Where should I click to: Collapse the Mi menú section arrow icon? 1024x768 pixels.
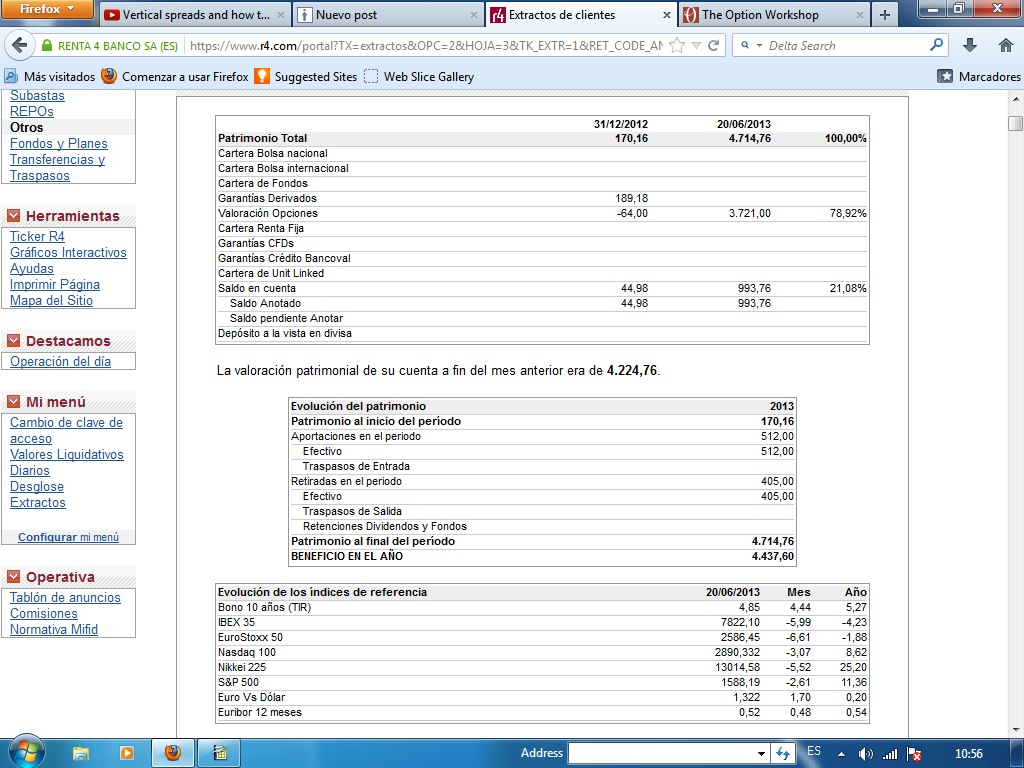point(14,402)
